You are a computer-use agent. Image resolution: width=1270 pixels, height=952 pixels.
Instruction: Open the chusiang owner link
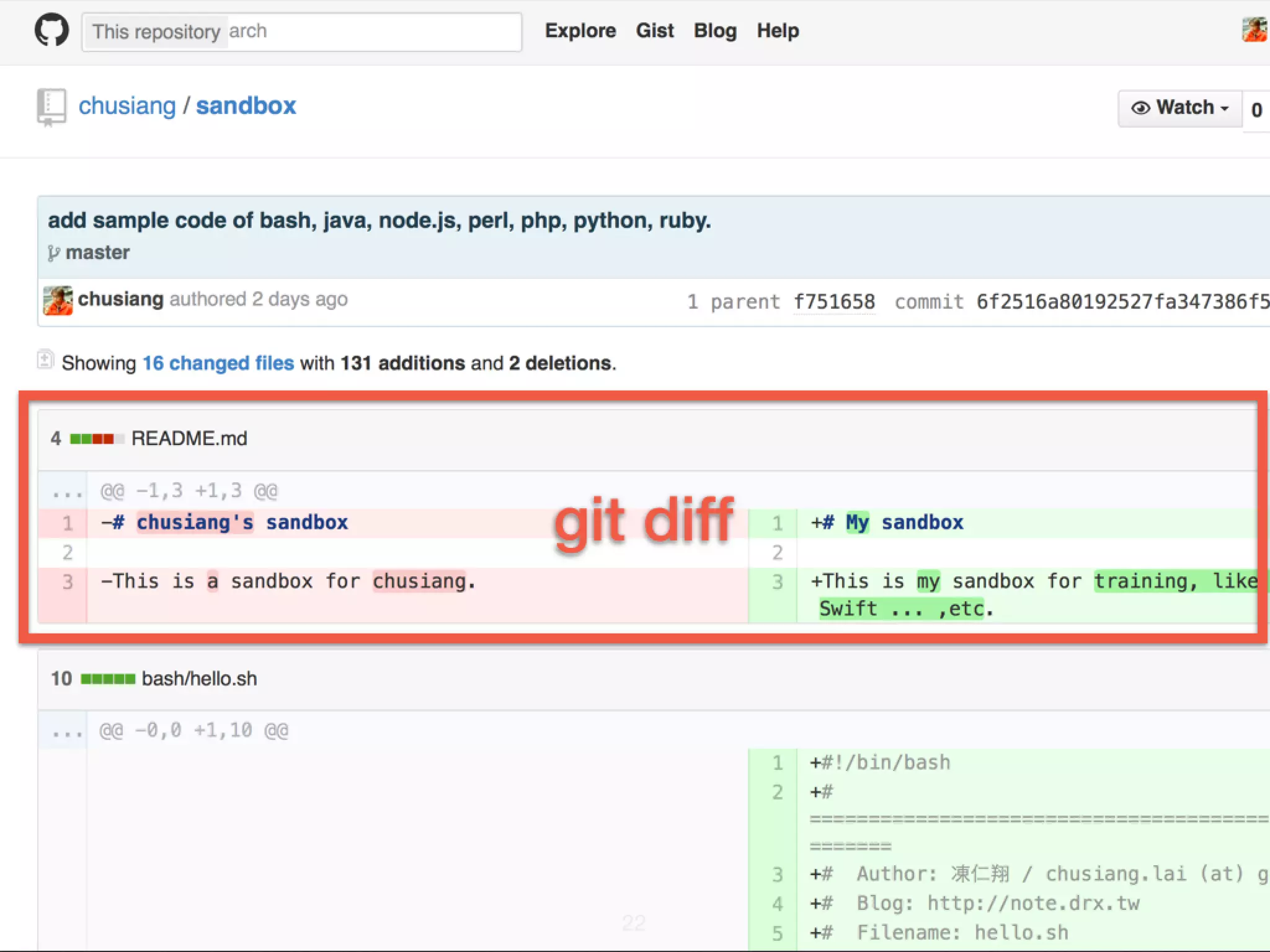pos(127,106)
